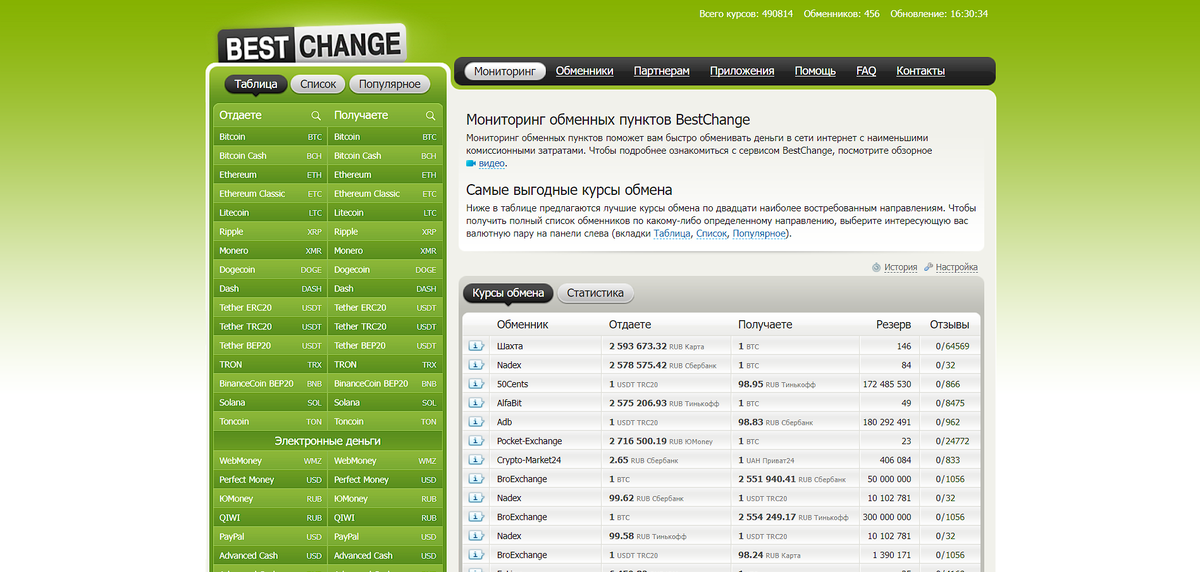Click the Настройка wrench icon

click(928, 267)
